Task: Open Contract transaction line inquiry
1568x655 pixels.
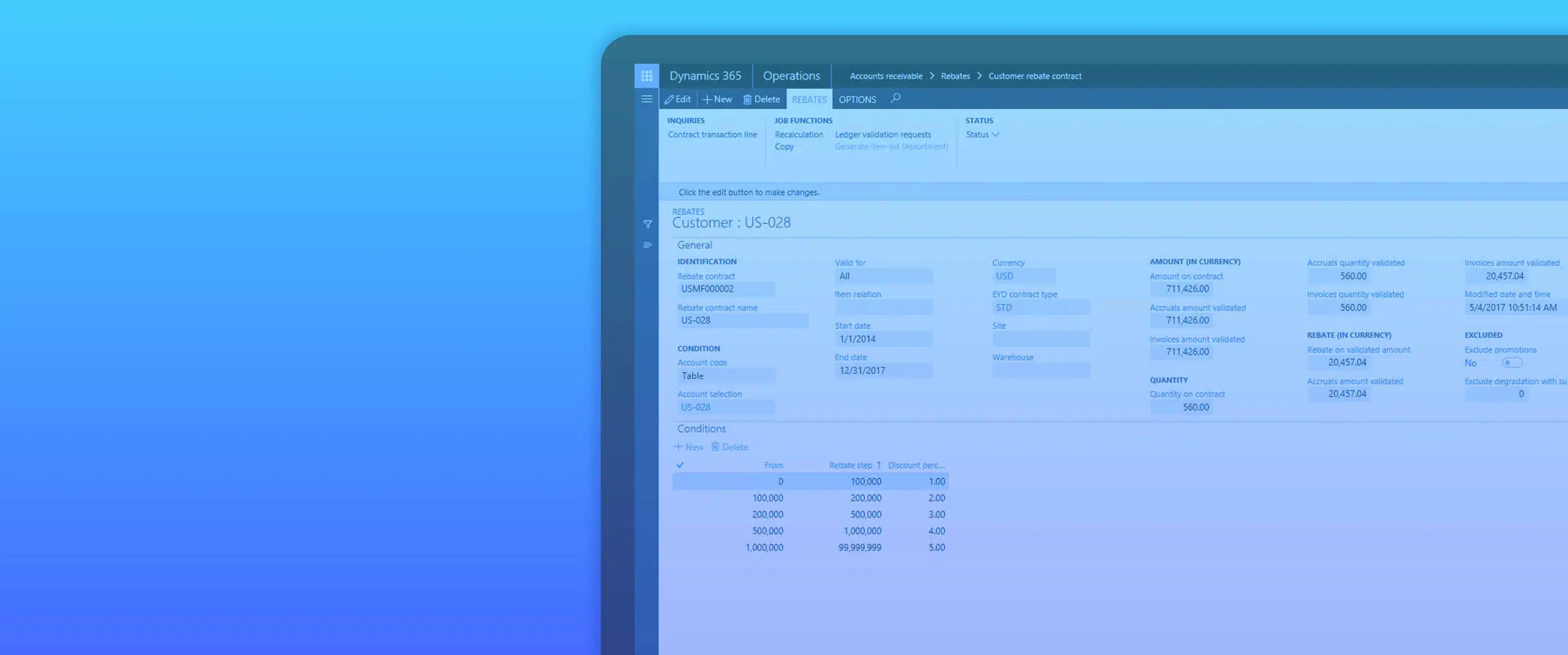Action: 712,135
